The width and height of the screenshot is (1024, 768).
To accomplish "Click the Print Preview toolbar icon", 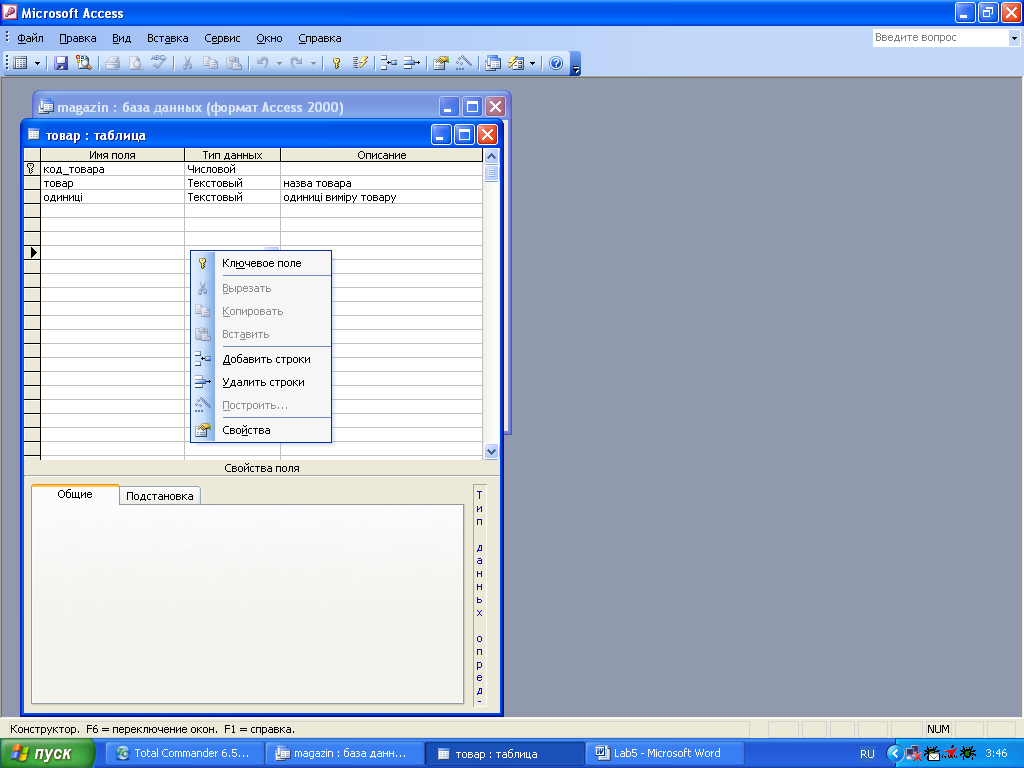I will pyautogui.click(x=135, y=63).
